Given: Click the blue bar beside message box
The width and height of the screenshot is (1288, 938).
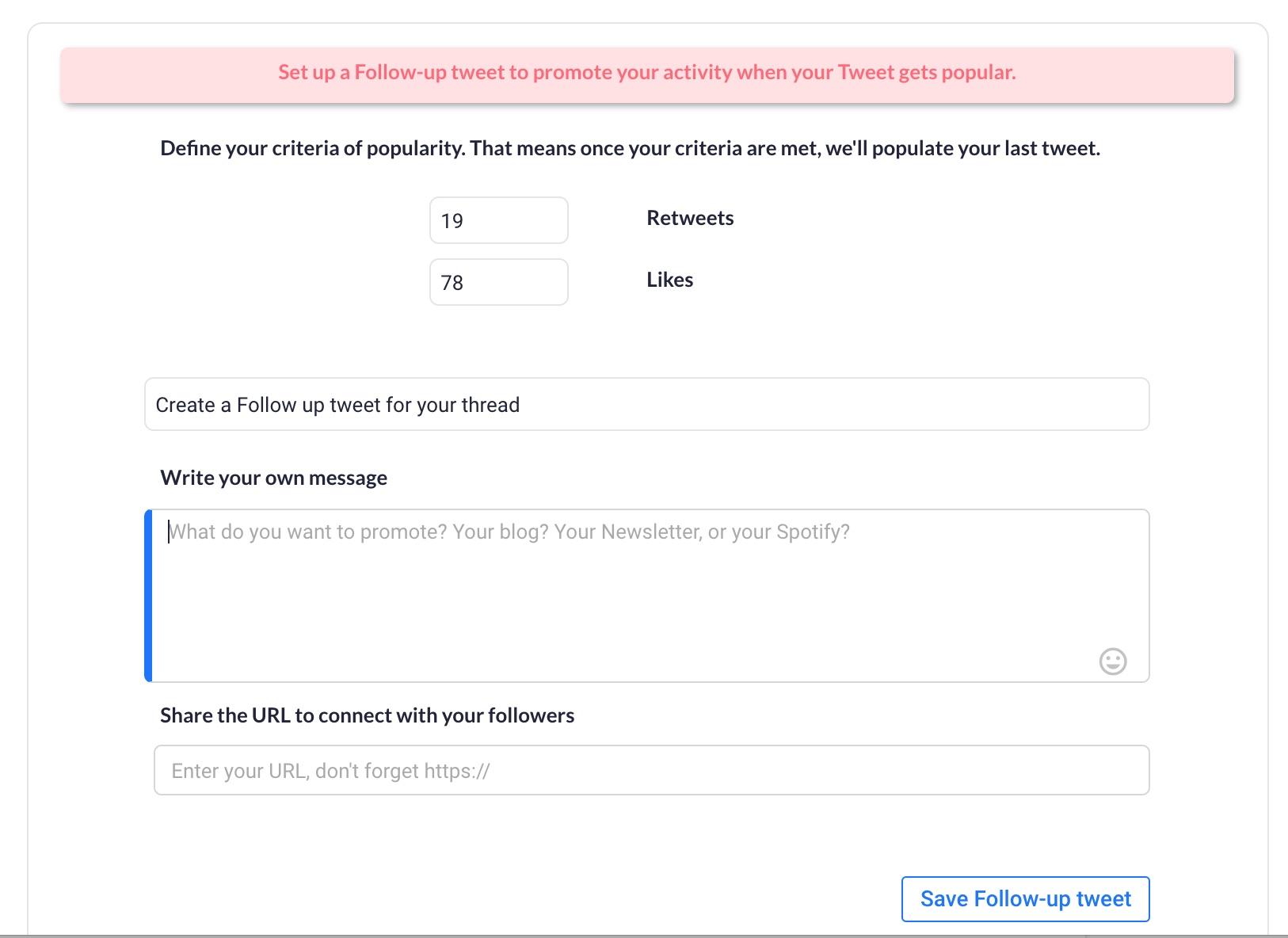Looking at the screenshot, I should point(148,596).
